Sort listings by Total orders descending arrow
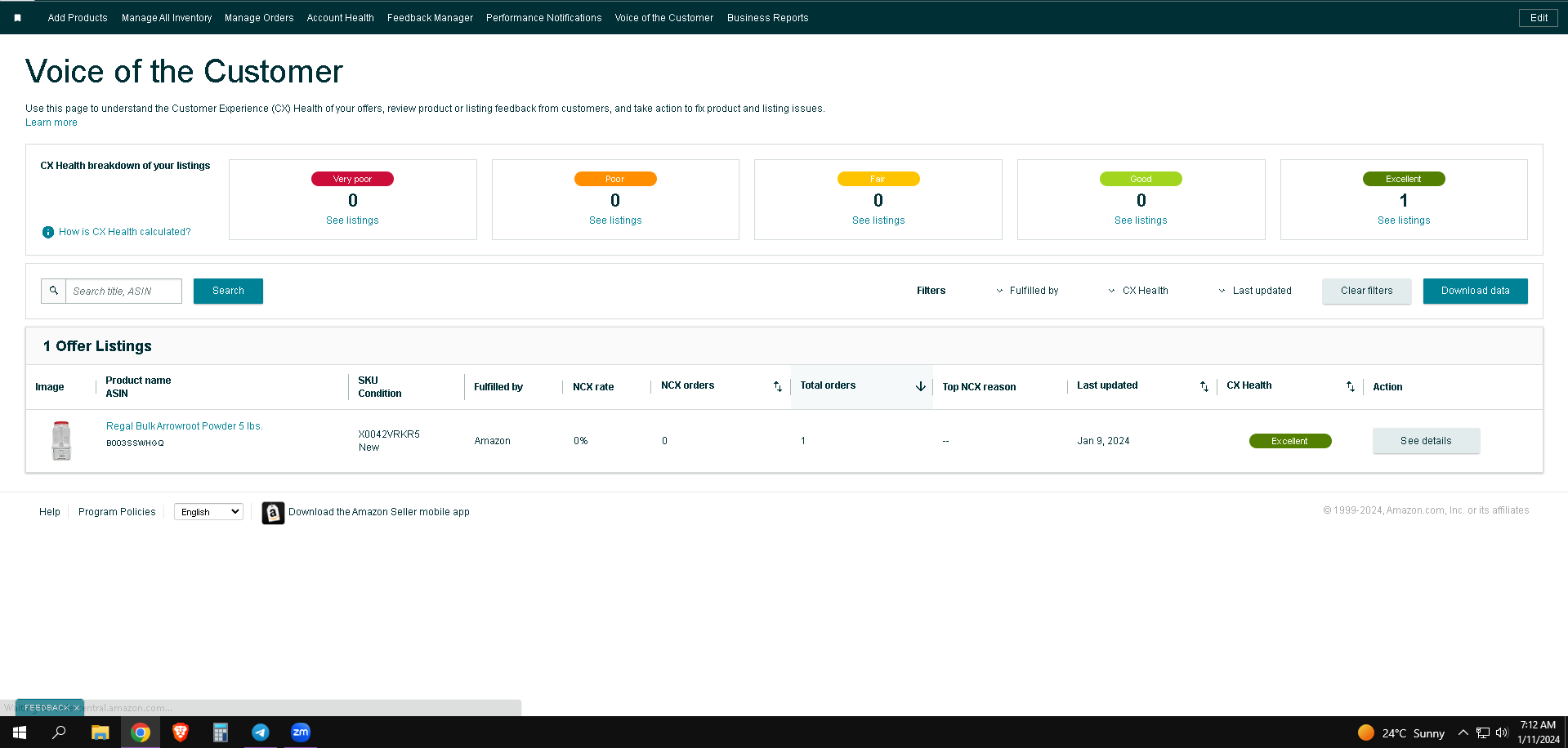This screenshot has height=748, width=1568. pyautogui.click(x=921, y=386)
